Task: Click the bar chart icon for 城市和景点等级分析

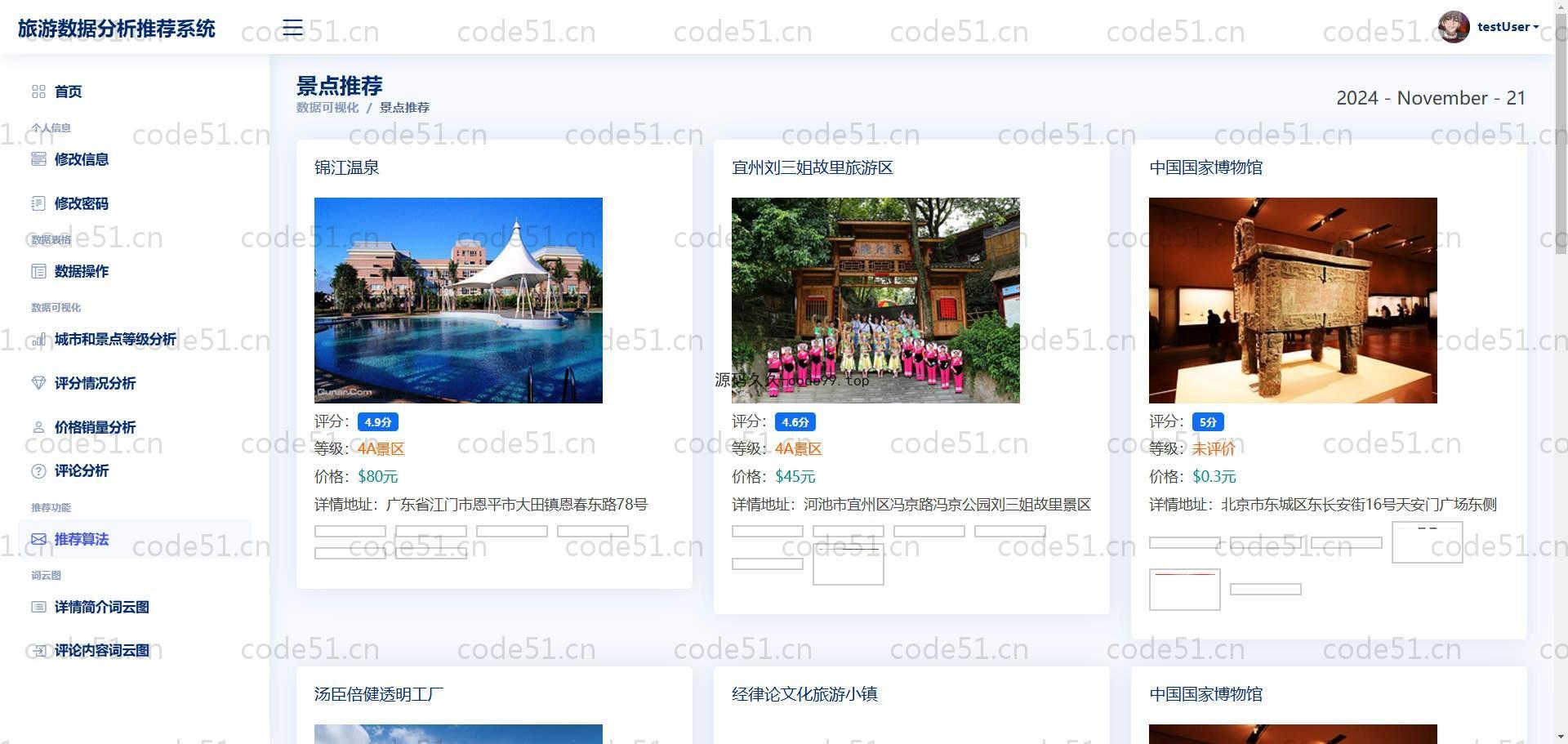Action: (x=38, y=340)
